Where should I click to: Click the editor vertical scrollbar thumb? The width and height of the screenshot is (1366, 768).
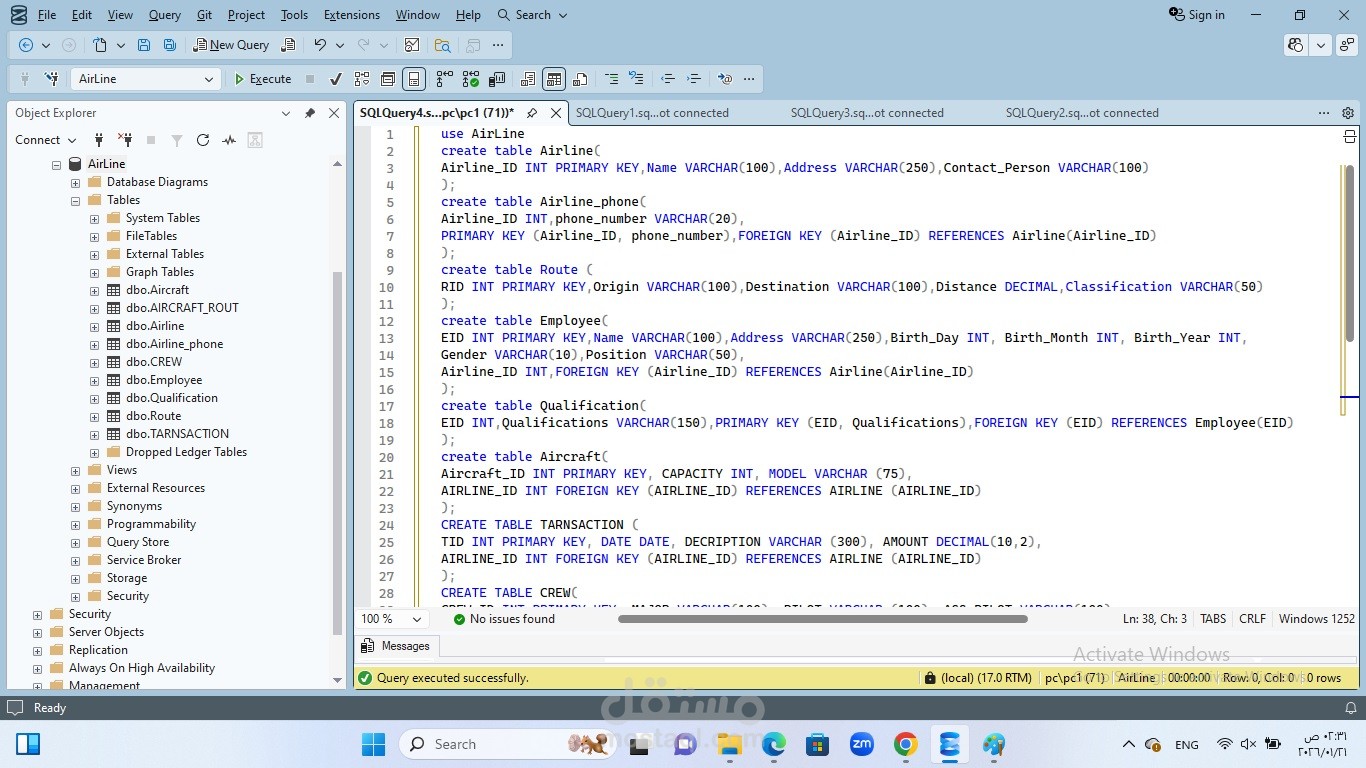pyautogui.click(x=1349, y=253)
